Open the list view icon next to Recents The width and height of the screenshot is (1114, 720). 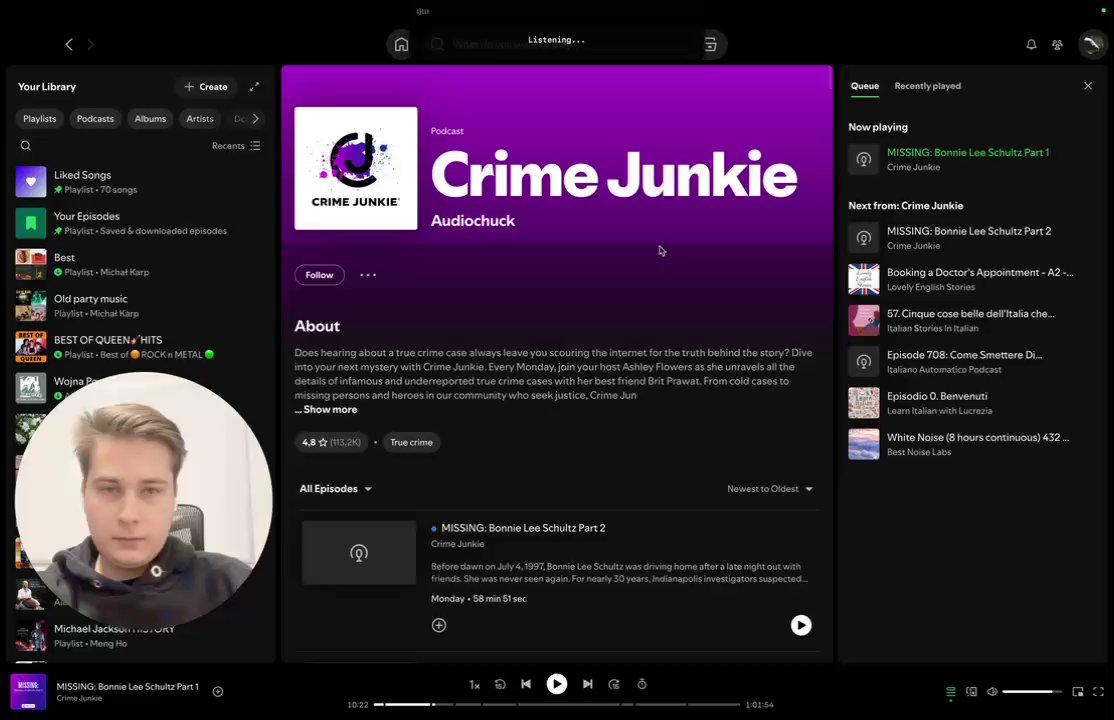[x=255, y=146]
